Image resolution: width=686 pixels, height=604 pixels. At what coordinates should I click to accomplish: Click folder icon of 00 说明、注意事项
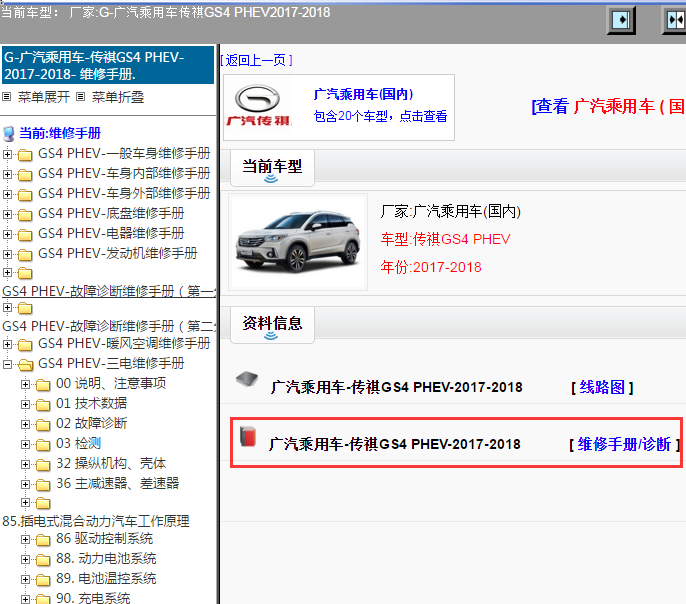pos(43,385)
